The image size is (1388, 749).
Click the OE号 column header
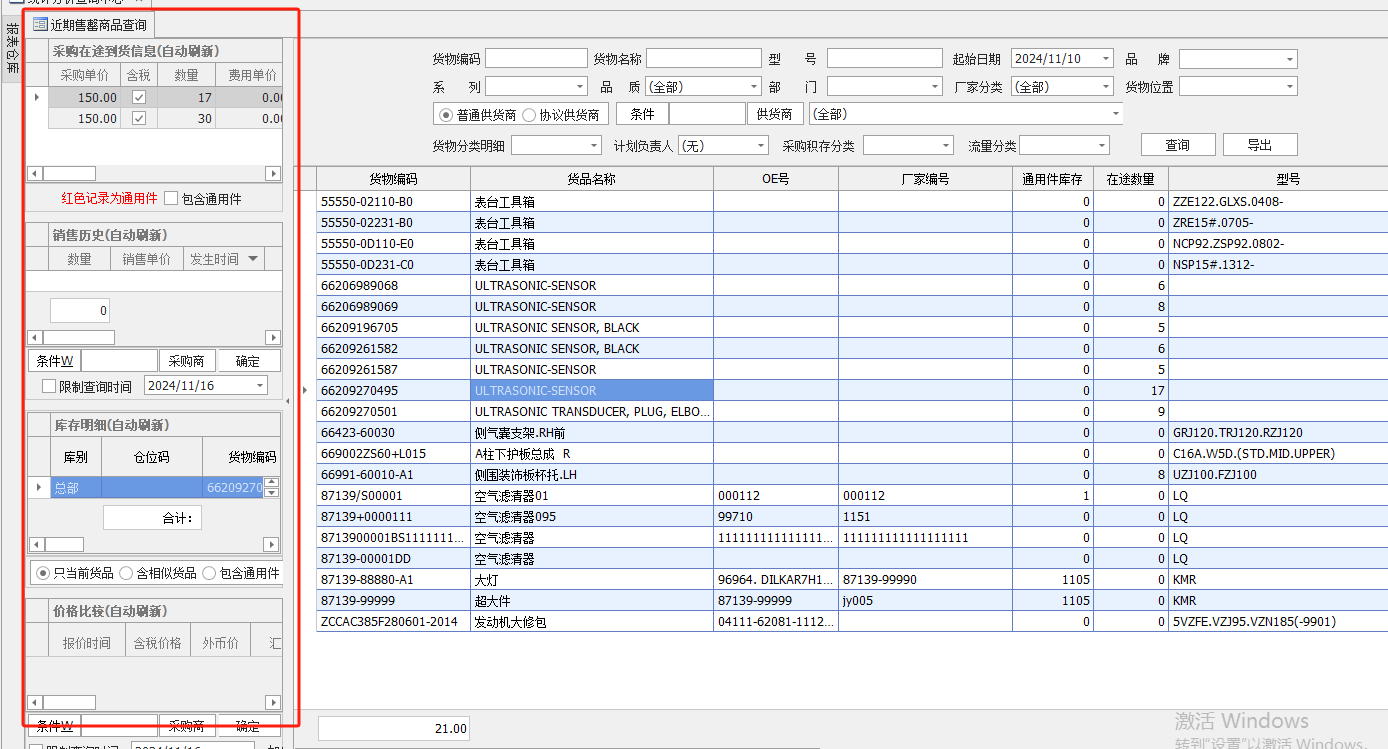(x=776, y=179)
